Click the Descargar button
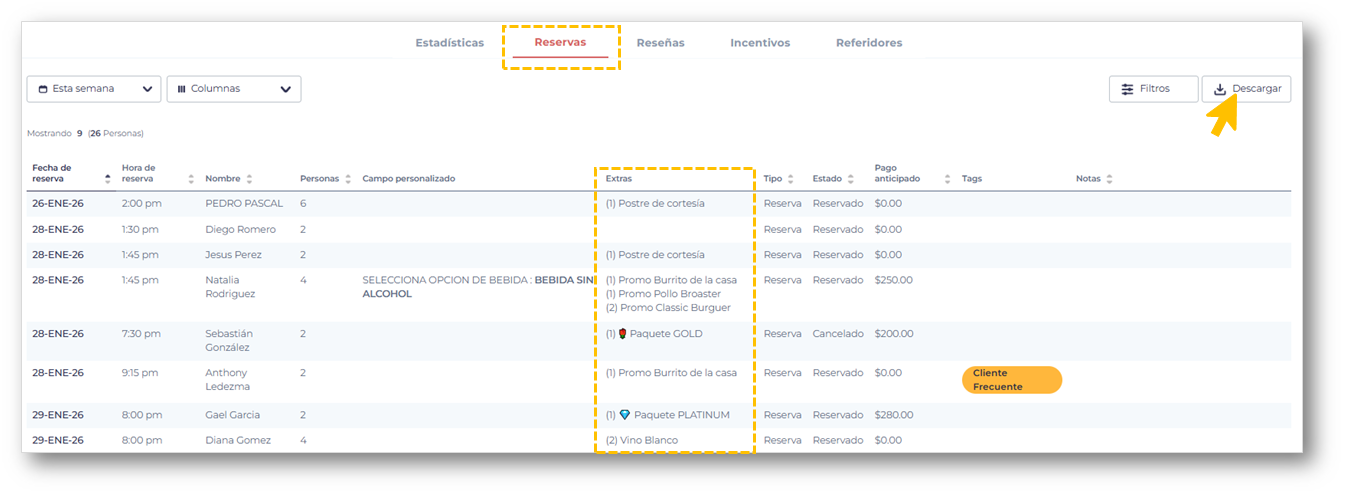The height and width of the screenshot is (495, 1345). (x=1246, y=89)
